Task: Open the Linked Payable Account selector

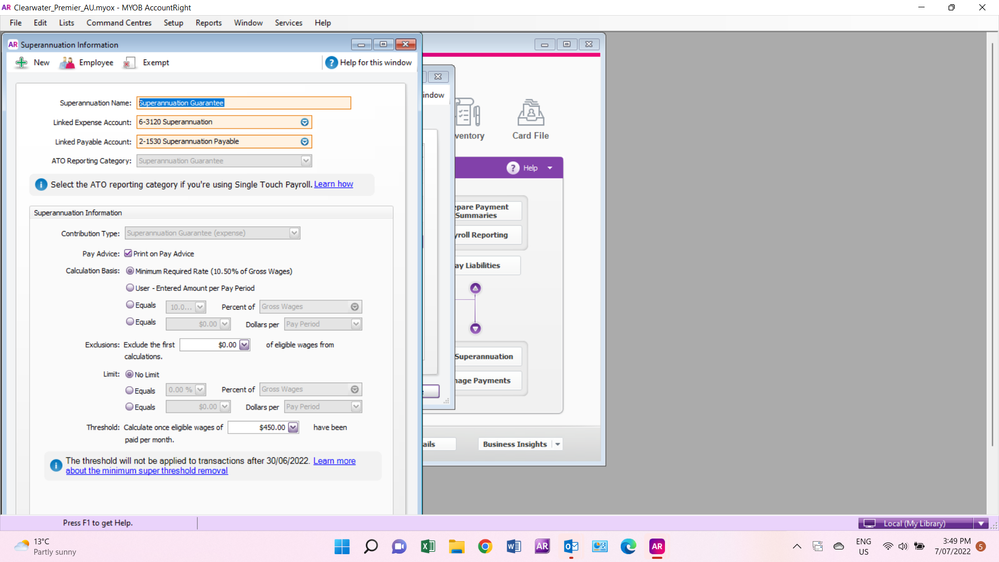Action: click(305, 142)
